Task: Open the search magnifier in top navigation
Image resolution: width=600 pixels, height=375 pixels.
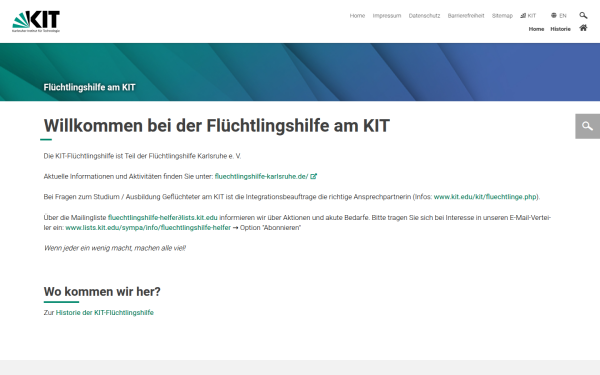Action: (x=583, y=15)
